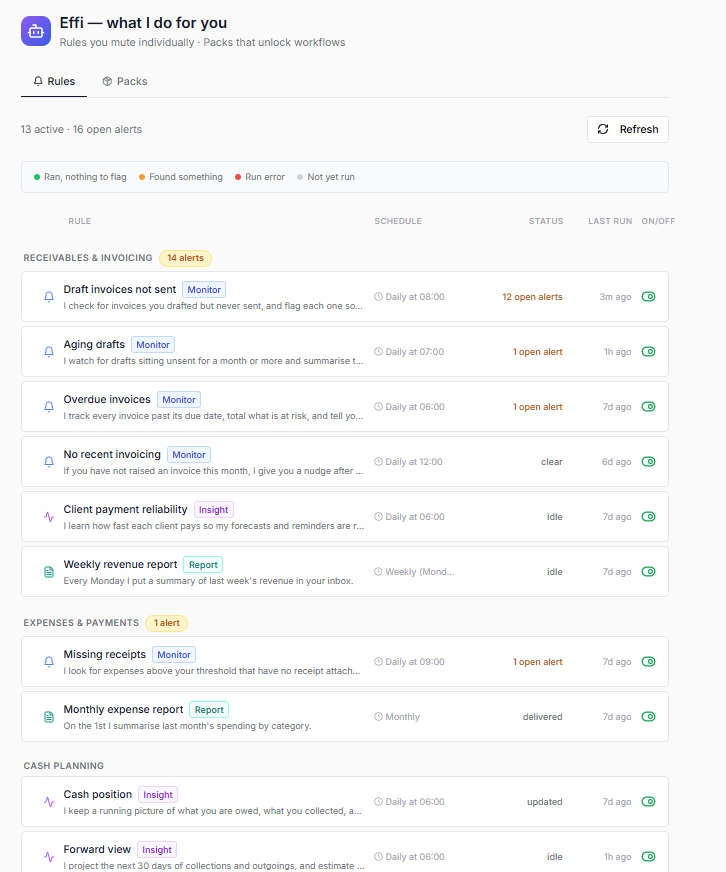The width and height of the screenshot is (726, 872).
Task: Click the green dot Ran, nothing to flag legend
Action: pyautogui.click(x=37, y=177)
